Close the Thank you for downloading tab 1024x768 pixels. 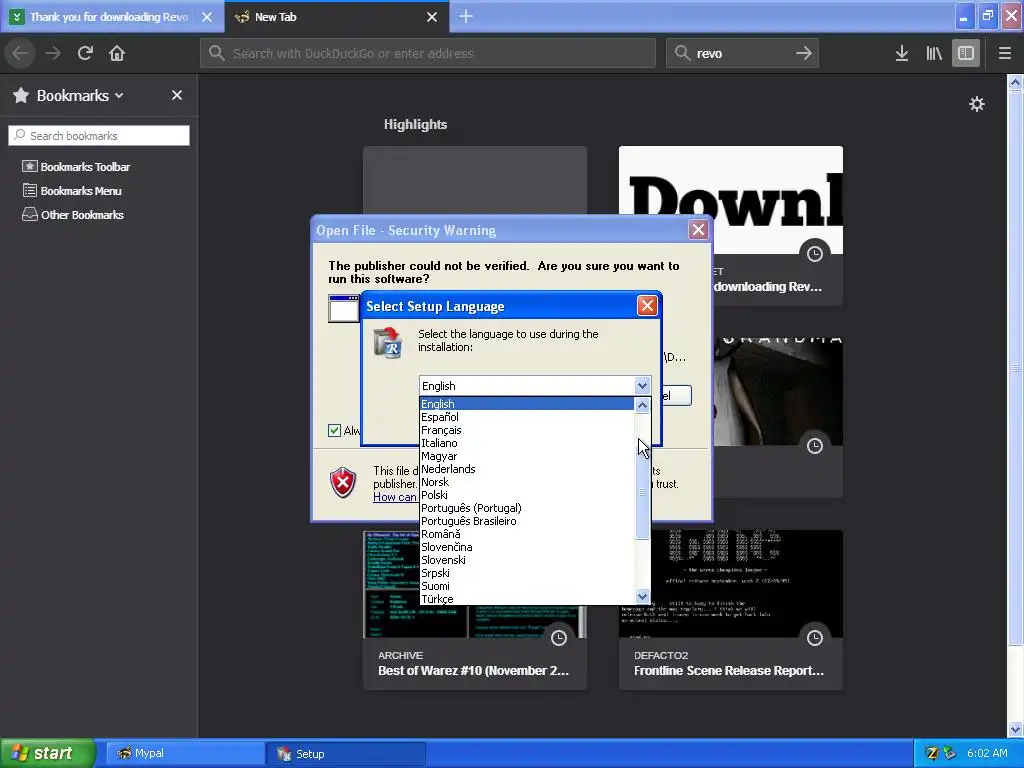tap(207, 17)
